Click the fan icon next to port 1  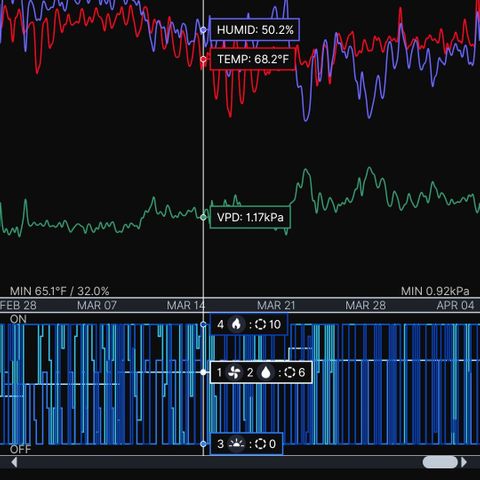coord(234,372)
